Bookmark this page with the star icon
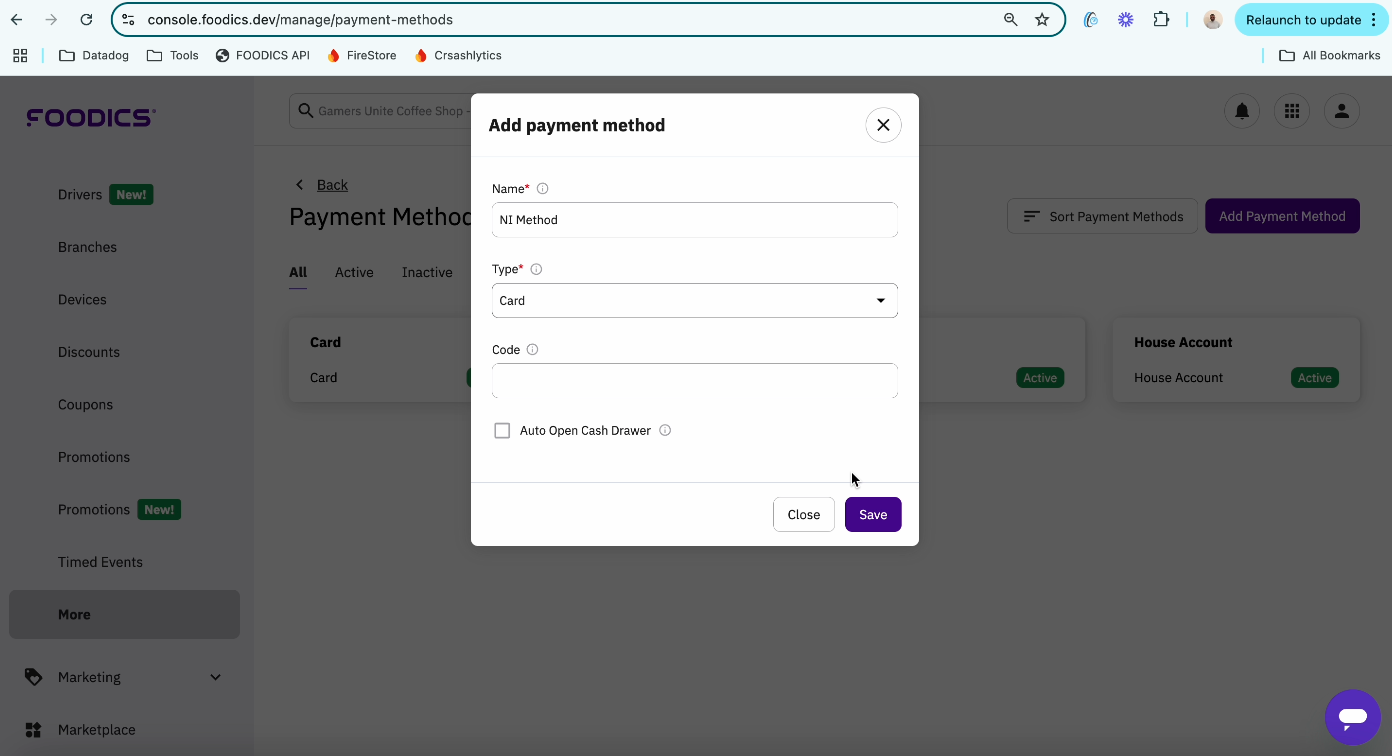Viewport: 1392px width, 756px height. 1042,20
